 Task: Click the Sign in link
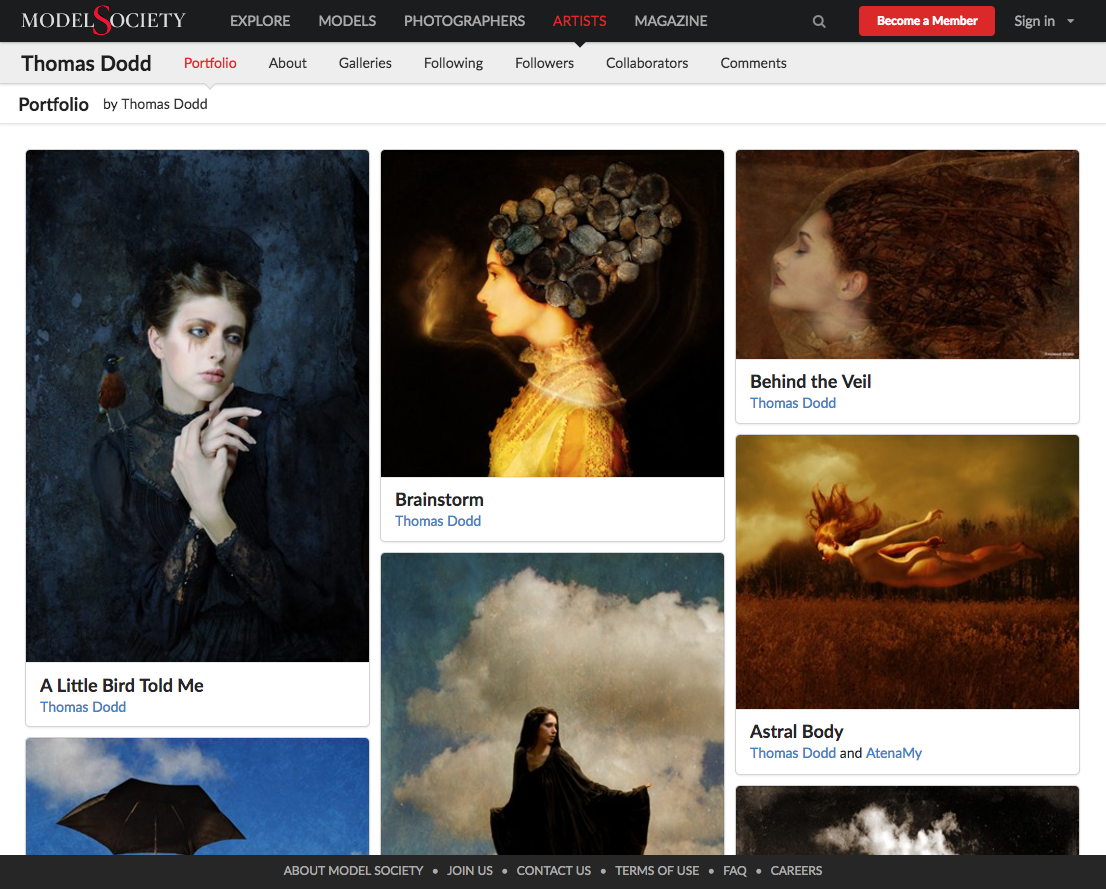(x=1034, y=21)
